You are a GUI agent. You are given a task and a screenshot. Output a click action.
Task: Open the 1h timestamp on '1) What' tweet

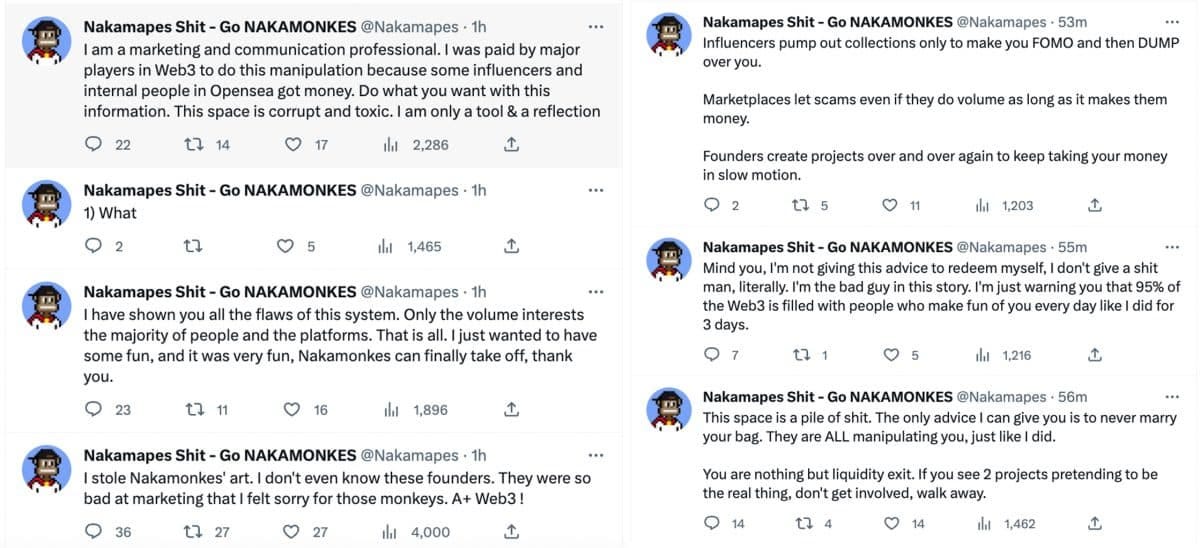click(479, 190)
